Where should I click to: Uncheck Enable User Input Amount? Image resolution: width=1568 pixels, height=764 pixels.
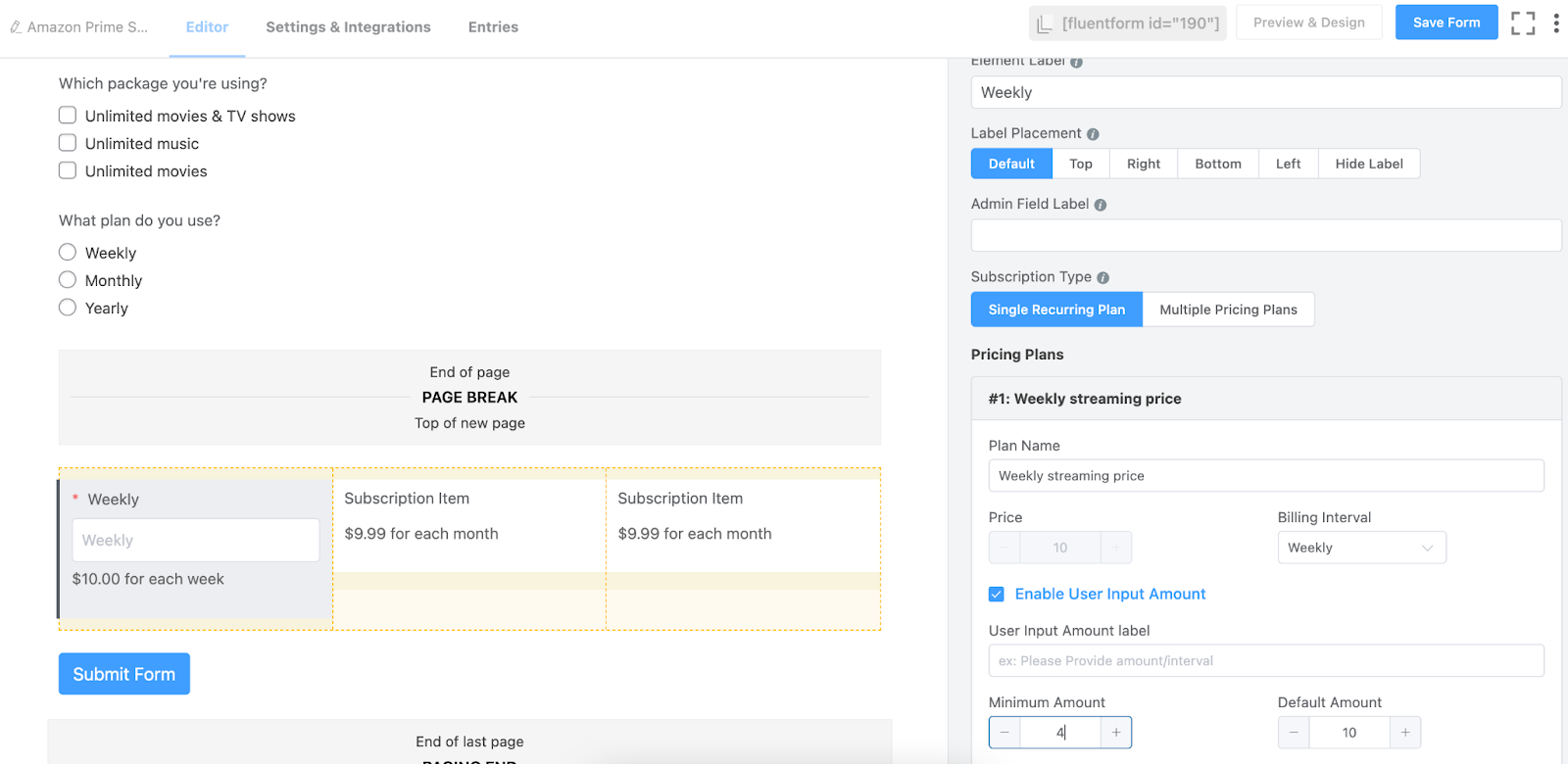(x=997, y=595)
